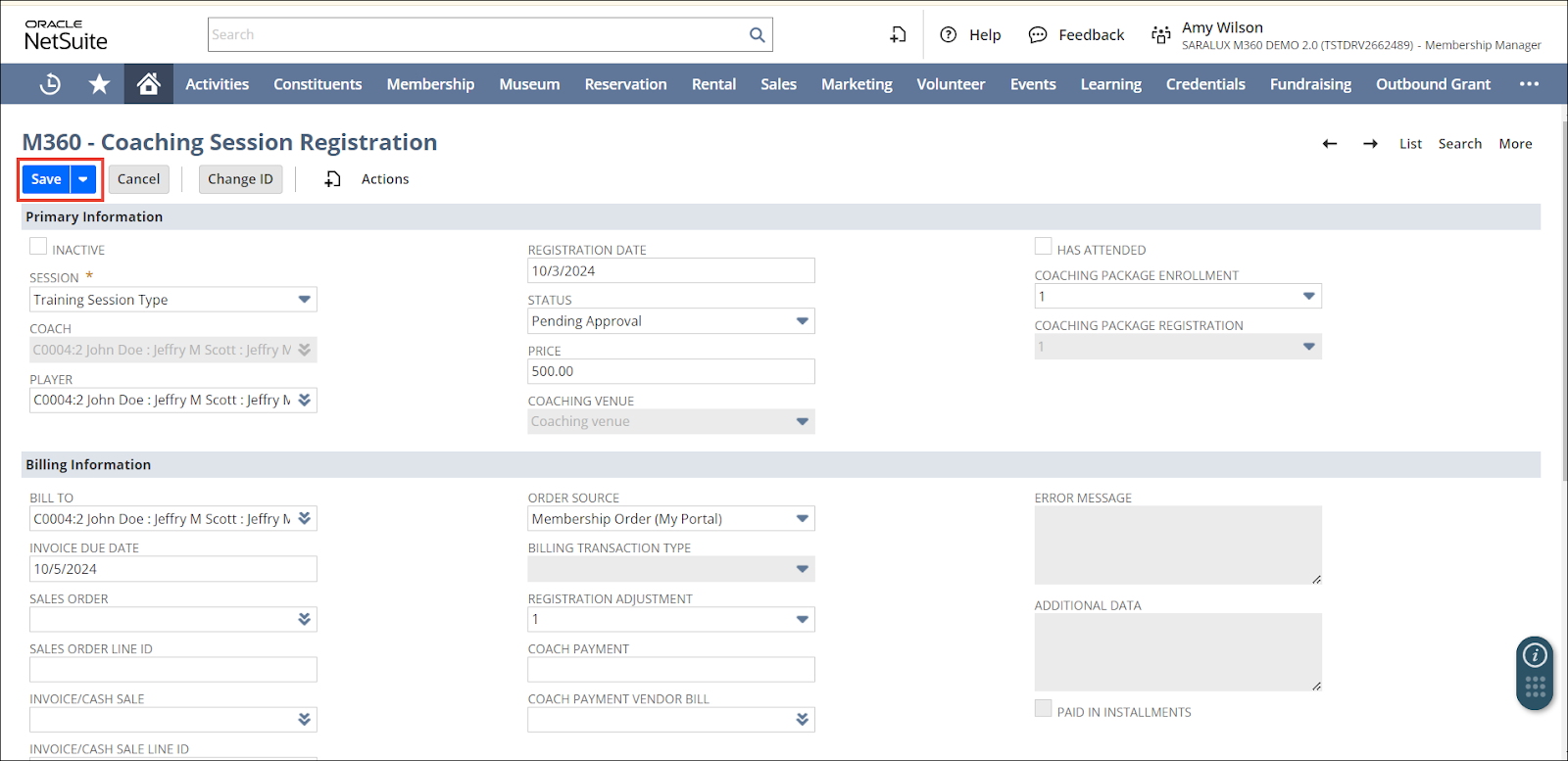Click the Change ID button
This screenshot has height=761, width=1568.
click(240, 179)
